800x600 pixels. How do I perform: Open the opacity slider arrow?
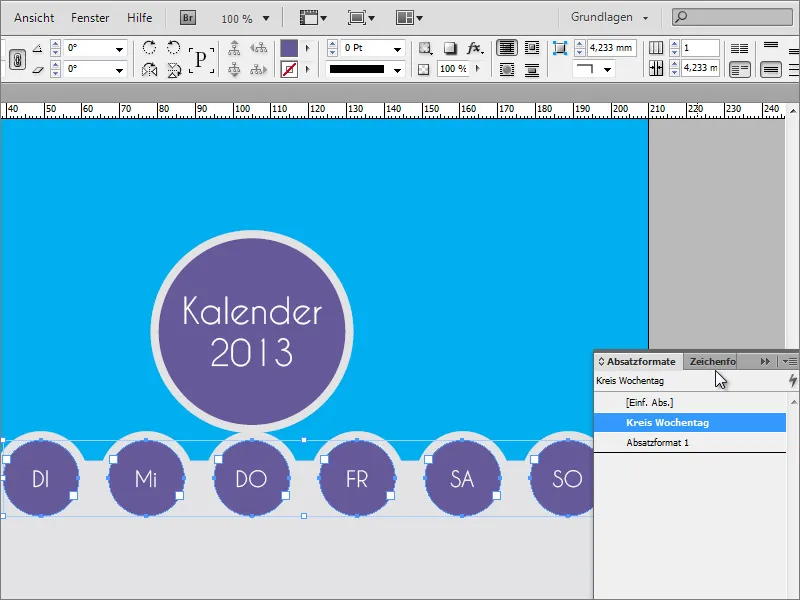[x=478, y=68]
